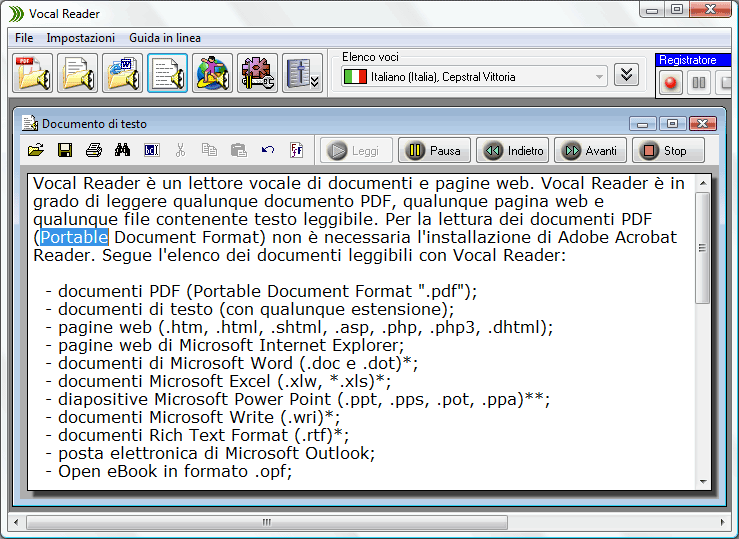Screen dimensions: 739x539
Task: Maximize the Documento di testo window
Action: coord(673,124)
